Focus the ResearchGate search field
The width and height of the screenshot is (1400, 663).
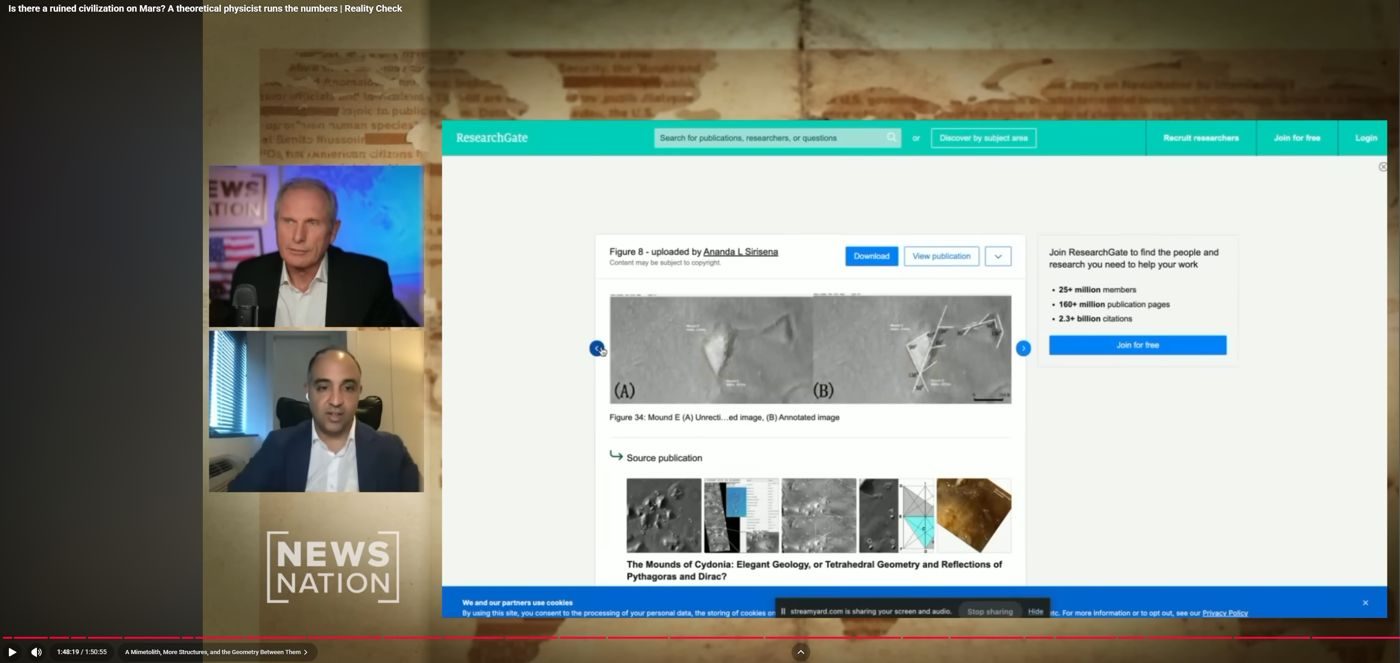pyautogui.click(x=777, y=138)
